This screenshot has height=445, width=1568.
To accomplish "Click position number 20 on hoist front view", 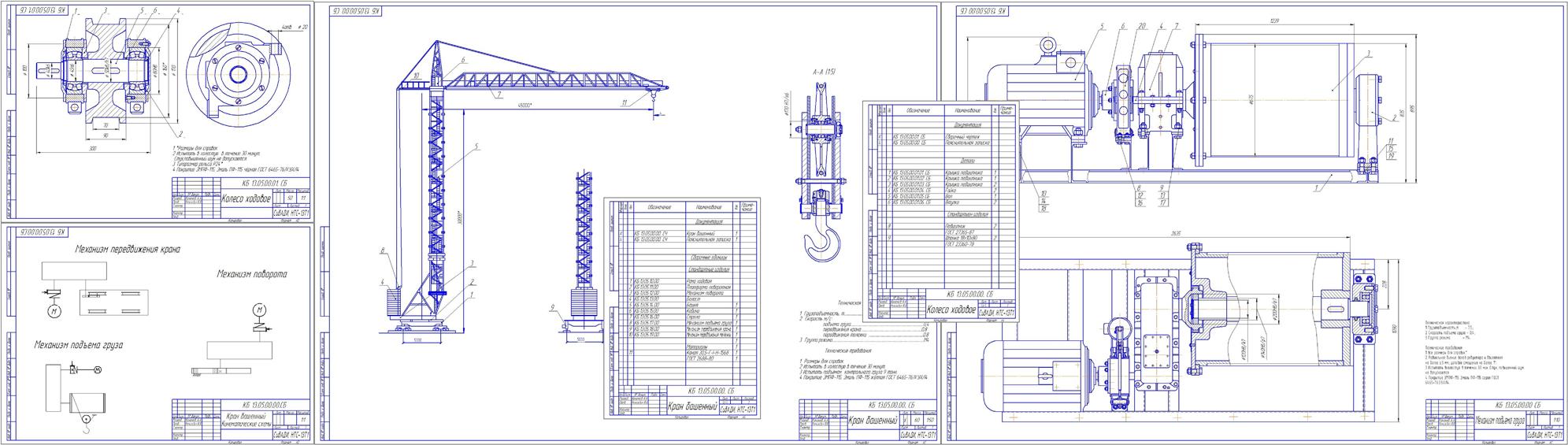I will 1141,26.
